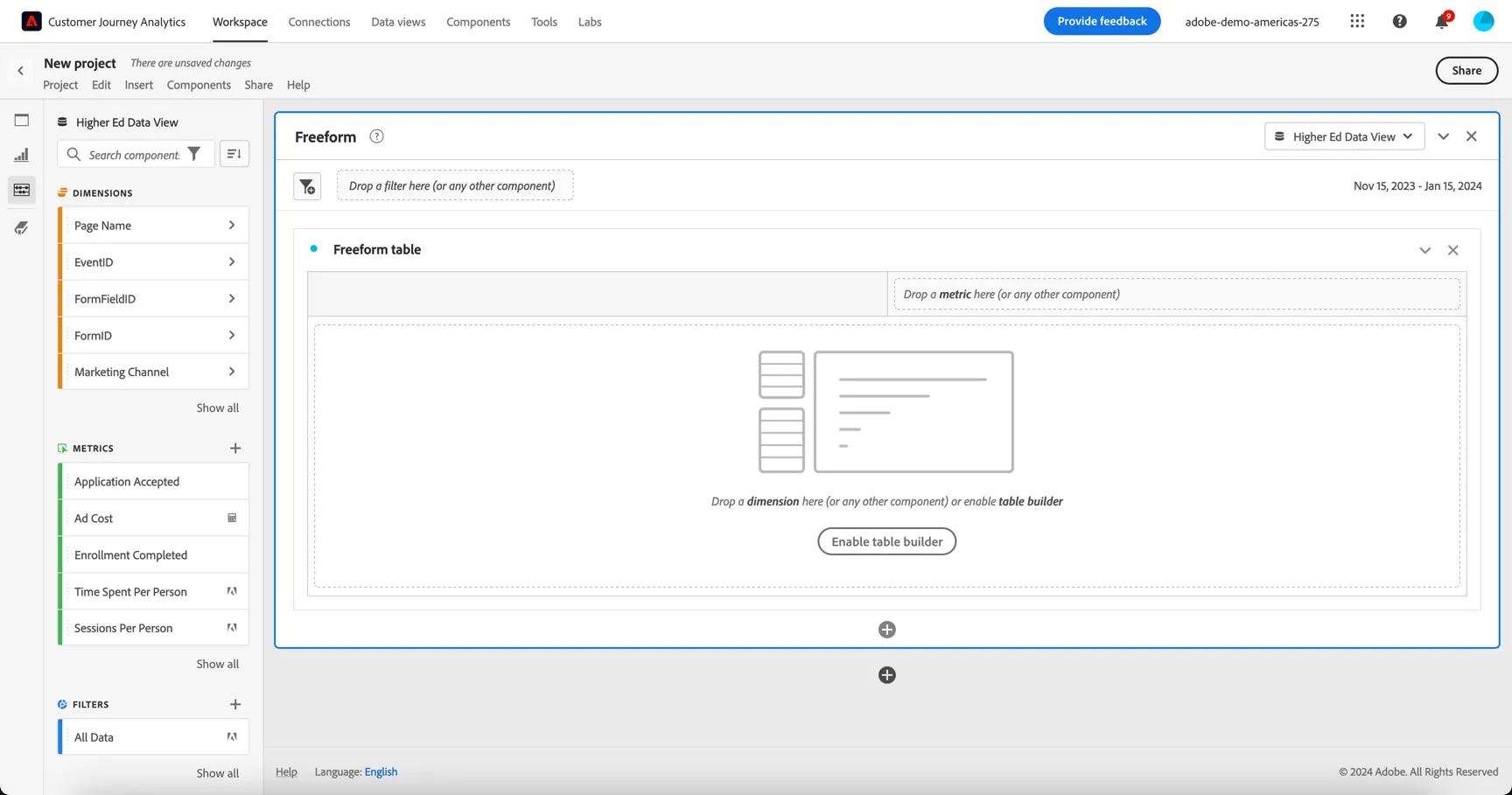Expand the FormID dimension
Image resolution: width=1512 pixels, height=795 pixels.
coord(232,336)
